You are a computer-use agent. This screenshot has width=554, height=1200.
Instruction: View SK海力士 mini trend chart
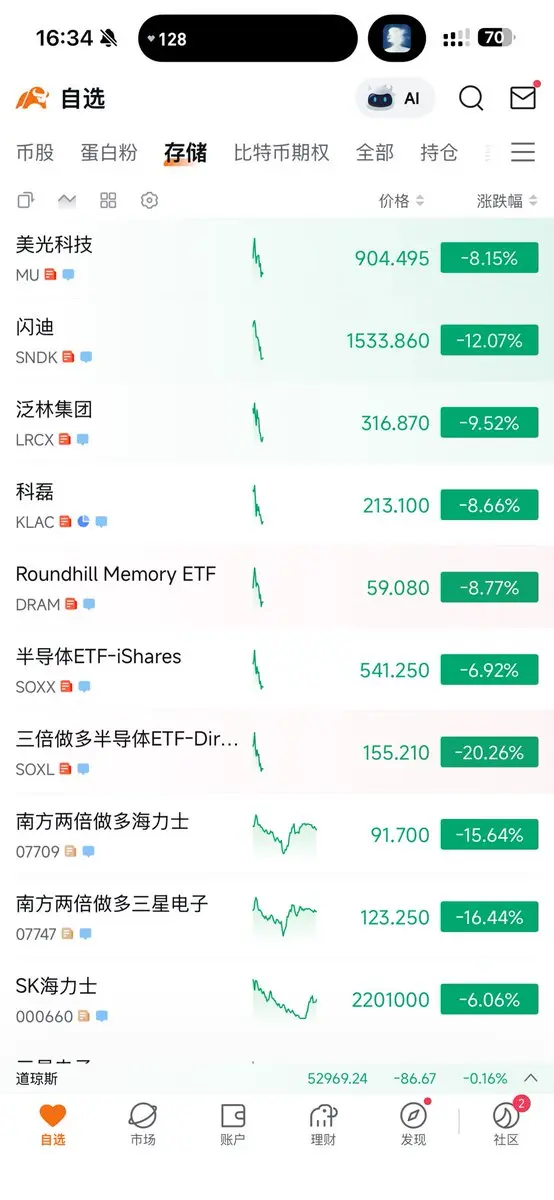pyautogui.click(x=285, y=999)
